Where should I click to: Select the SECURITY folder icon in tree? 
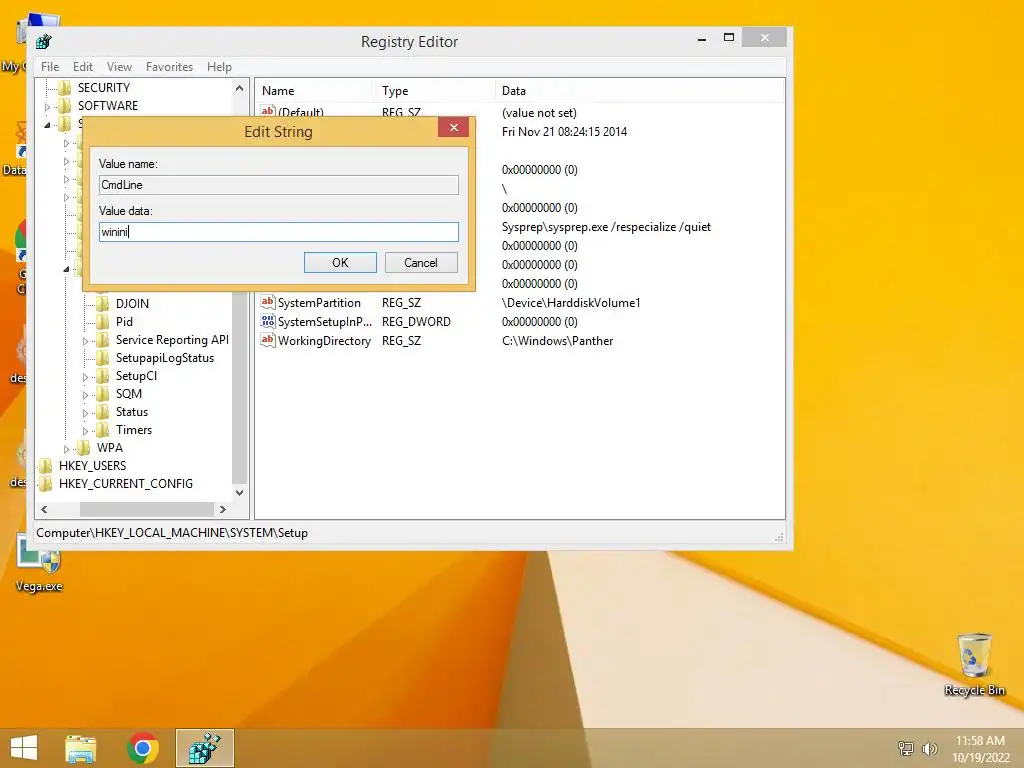(x=65, y=88)
